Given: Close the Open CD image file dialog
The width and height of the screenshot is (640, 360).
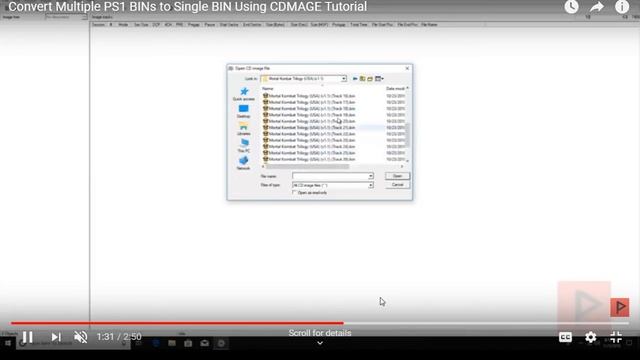Looking at the screenshot, I should 407,68.
